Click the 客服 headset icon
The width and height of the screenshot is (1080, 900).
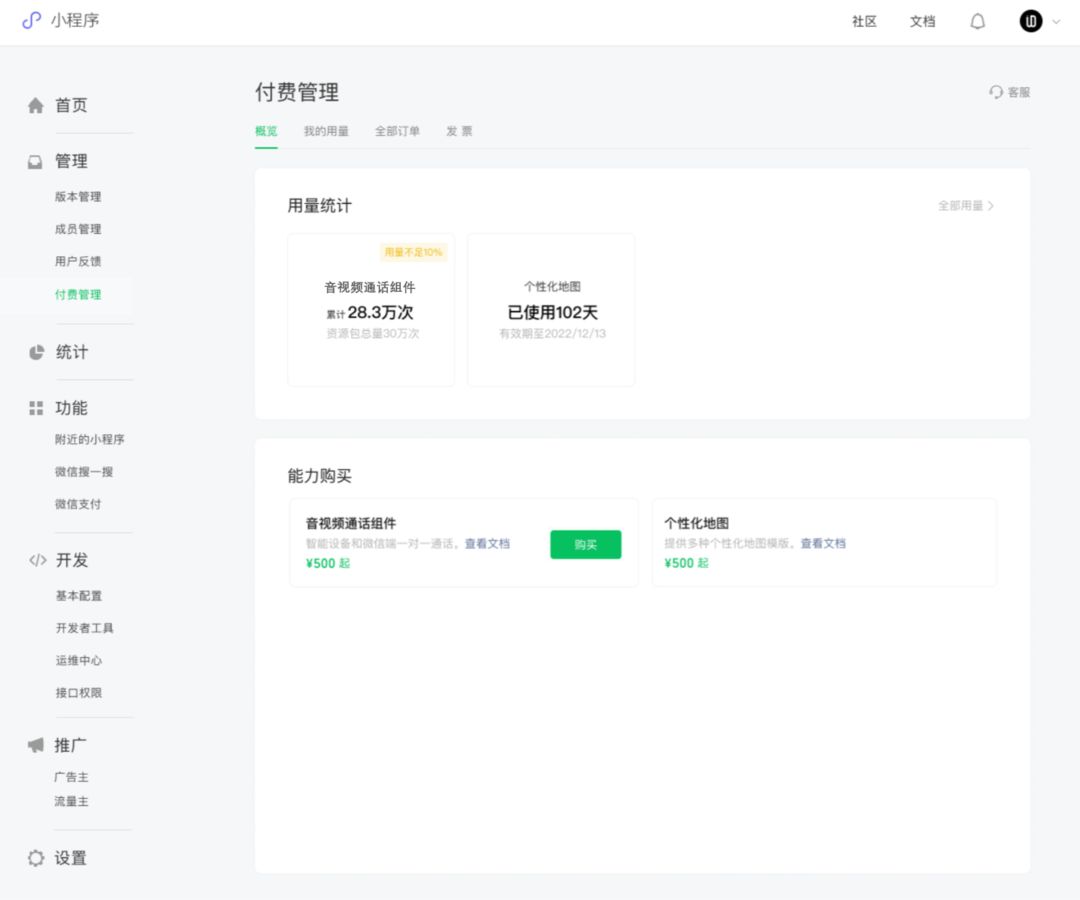[x=994, y=92]
